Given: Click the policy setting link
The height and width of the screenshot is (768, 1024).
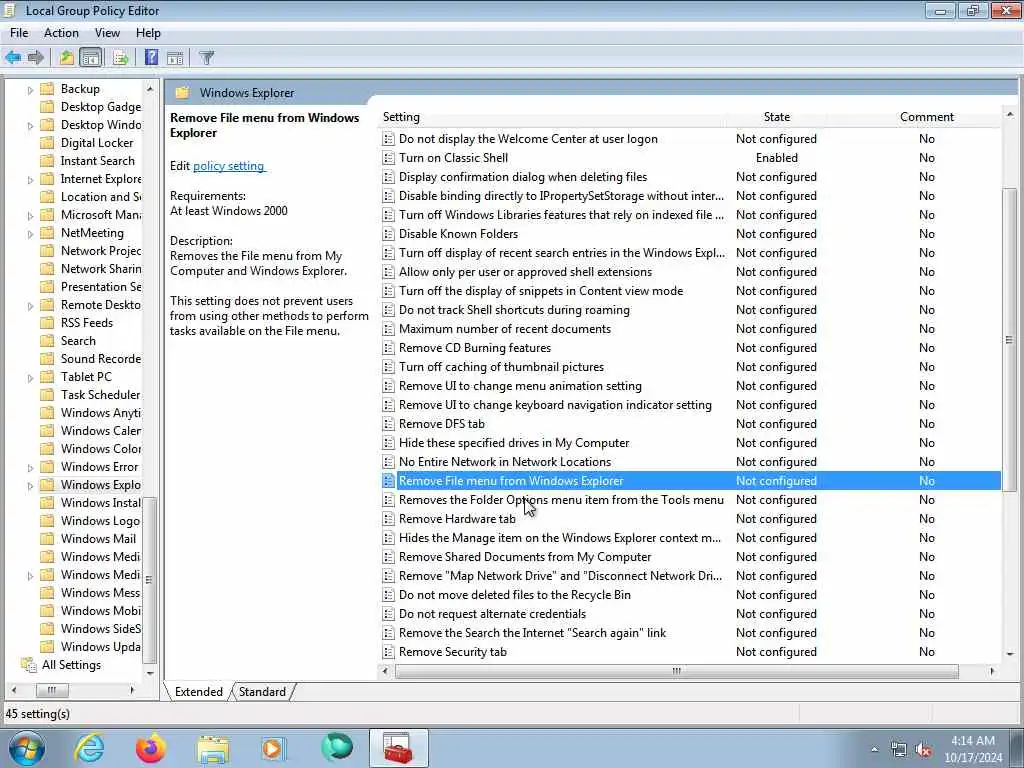Looking at the screenshot, I should coord(229,166).
